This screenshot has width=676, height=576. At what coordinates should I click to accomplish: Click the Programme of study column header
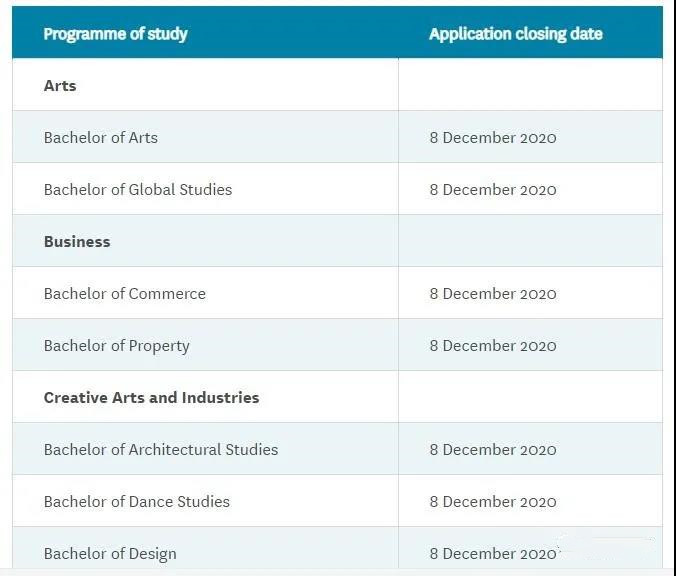[116, 34]
